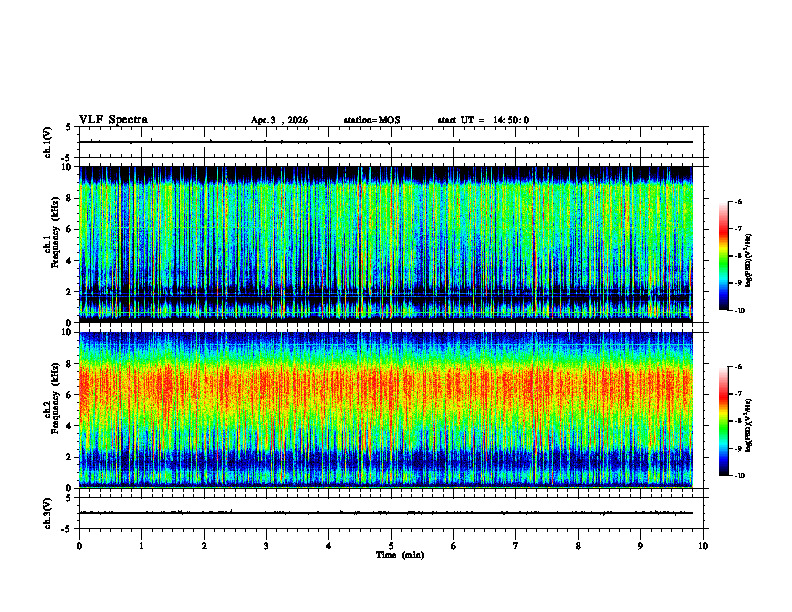Click the "VLF Spectra" plot title
This screenshot has height=612, width=792.
point(113,120)
